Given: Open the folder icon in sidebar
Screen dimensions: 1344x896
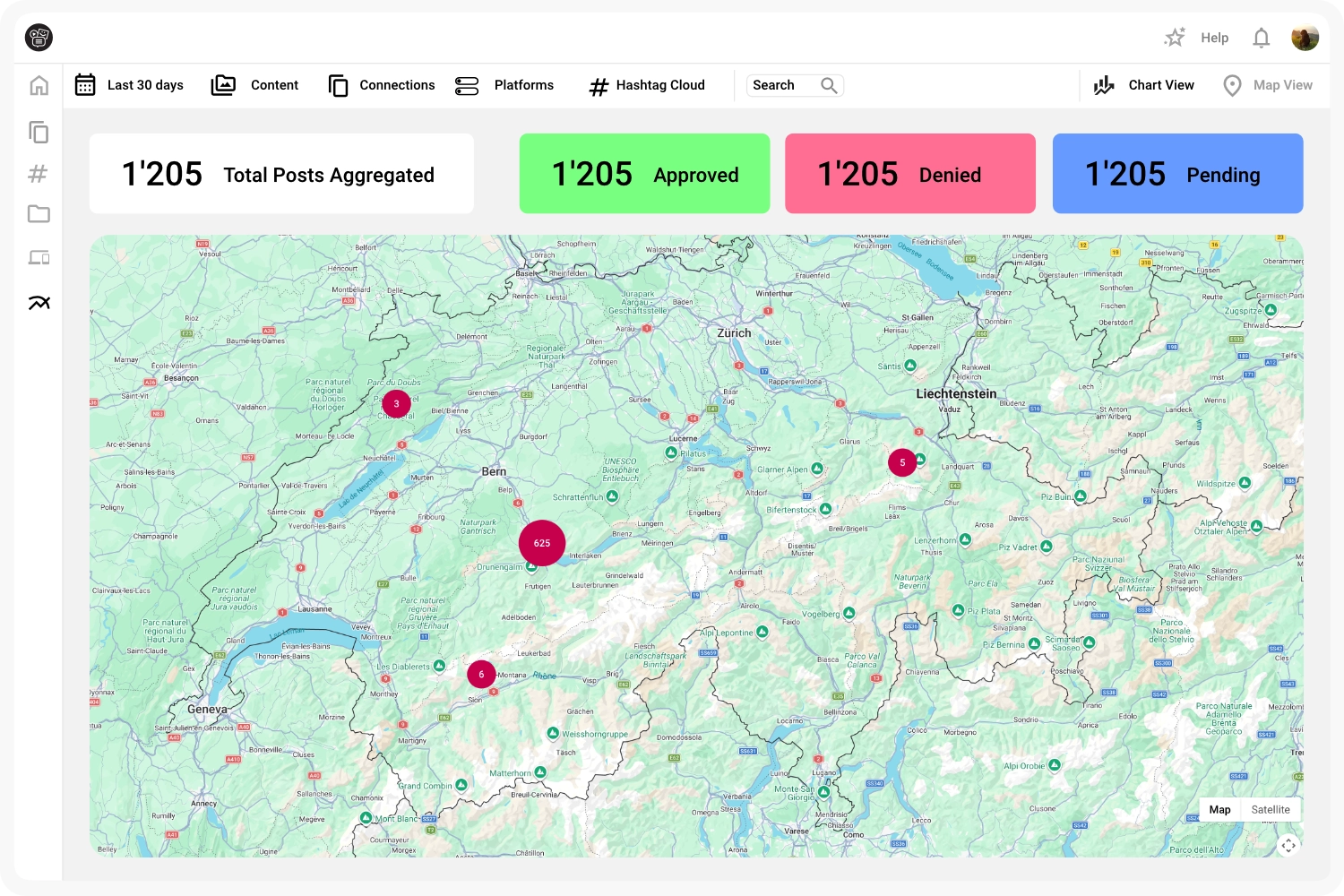Looking at the screenshot, I should point(39,214).
